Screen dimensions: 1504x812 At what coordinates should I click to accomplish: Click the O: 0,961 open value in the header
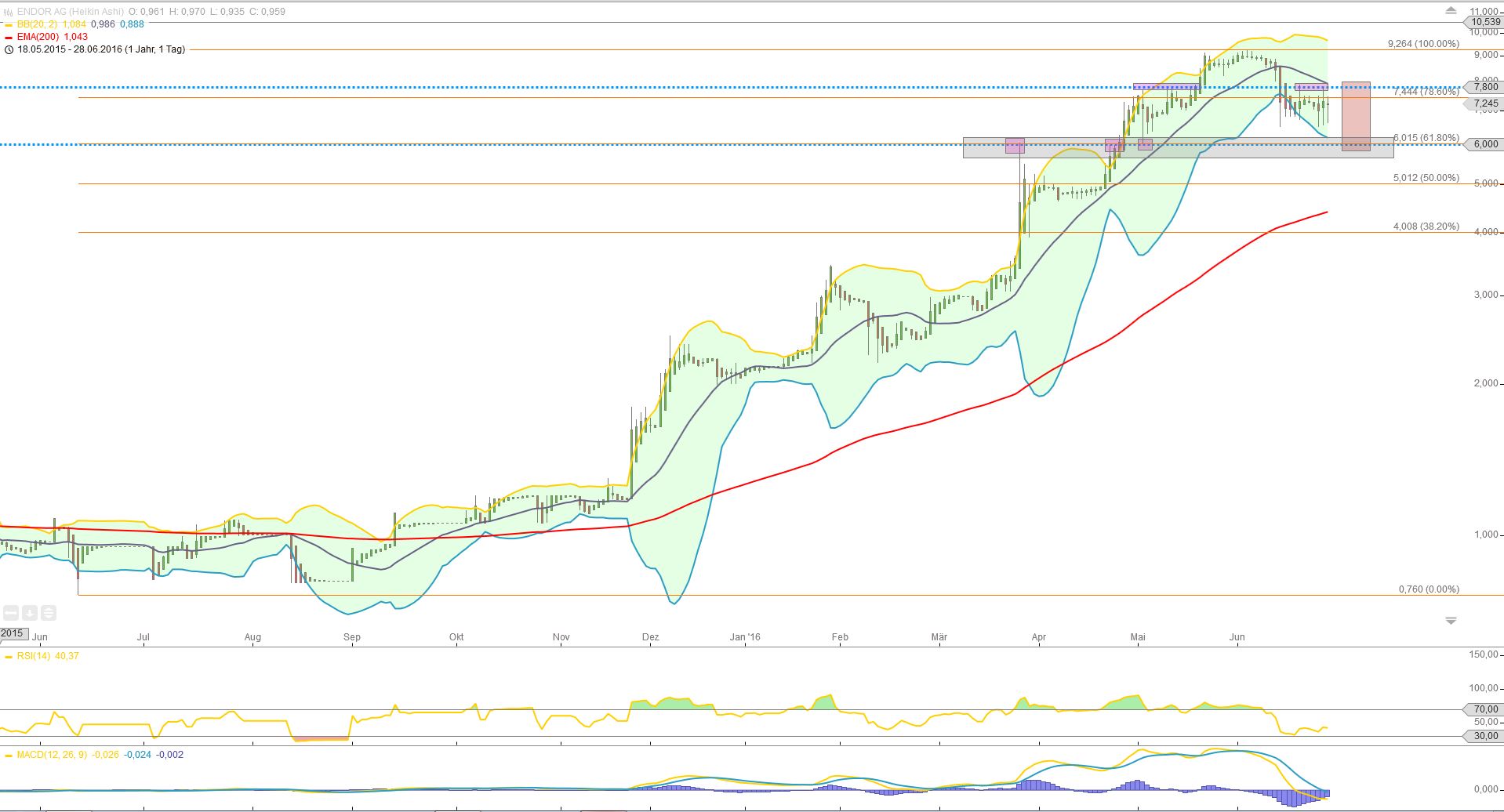pyautogui.click(x=147, y=12)
